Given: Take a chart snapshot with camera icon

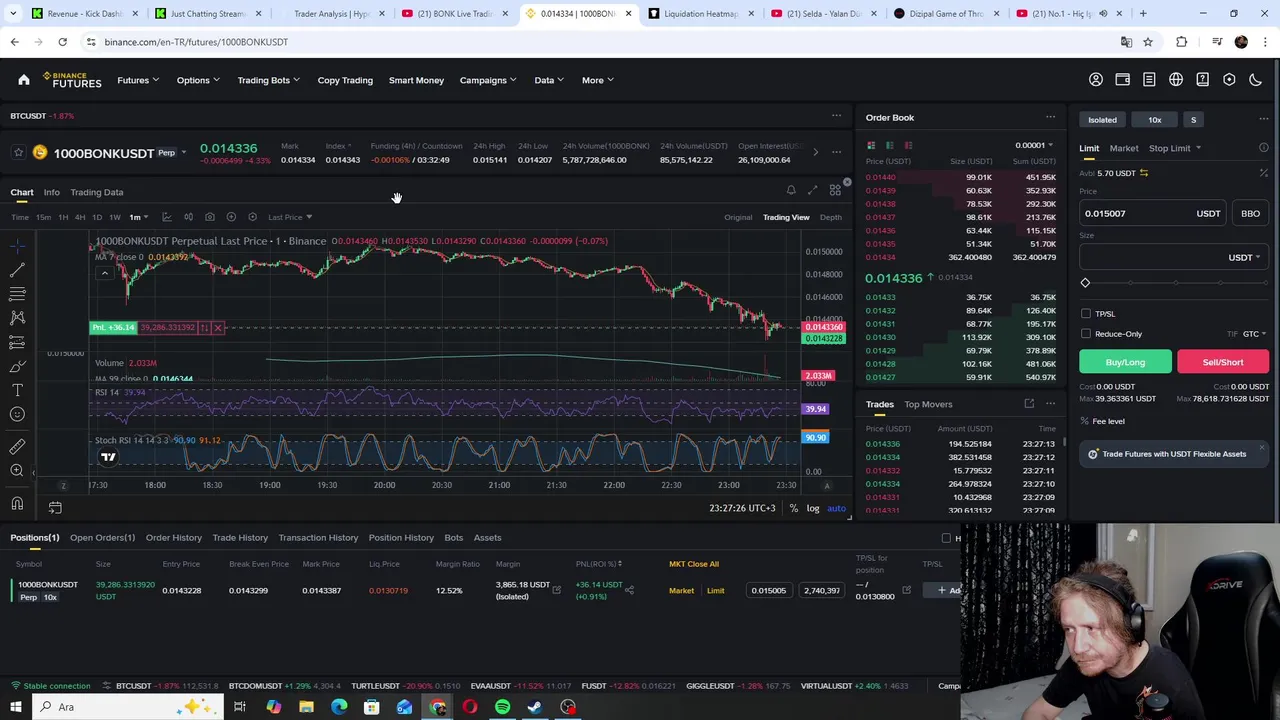Looking at the screenshot, I should [x=209, y=217].
